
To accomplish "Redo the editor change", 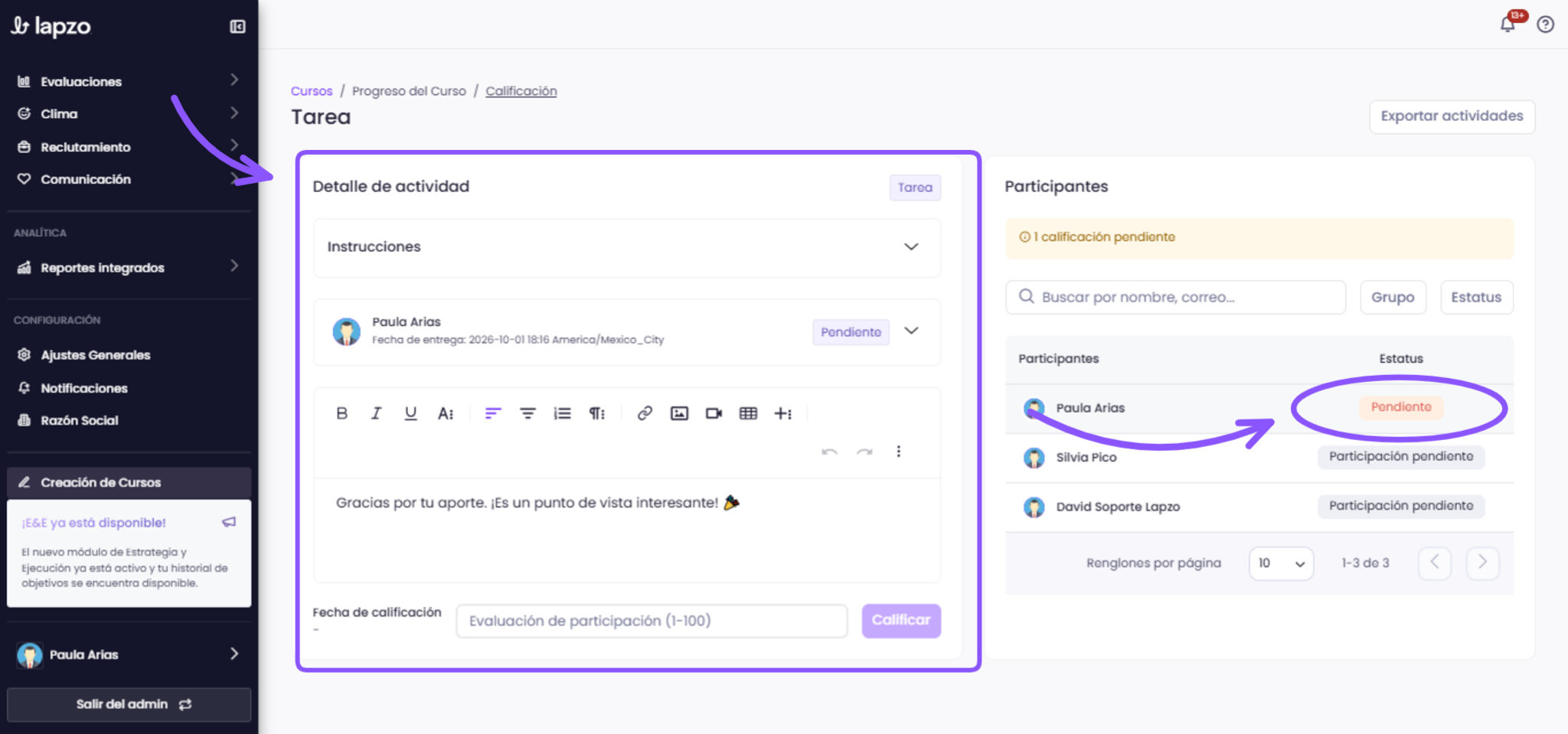I will (x=864, y=452).
